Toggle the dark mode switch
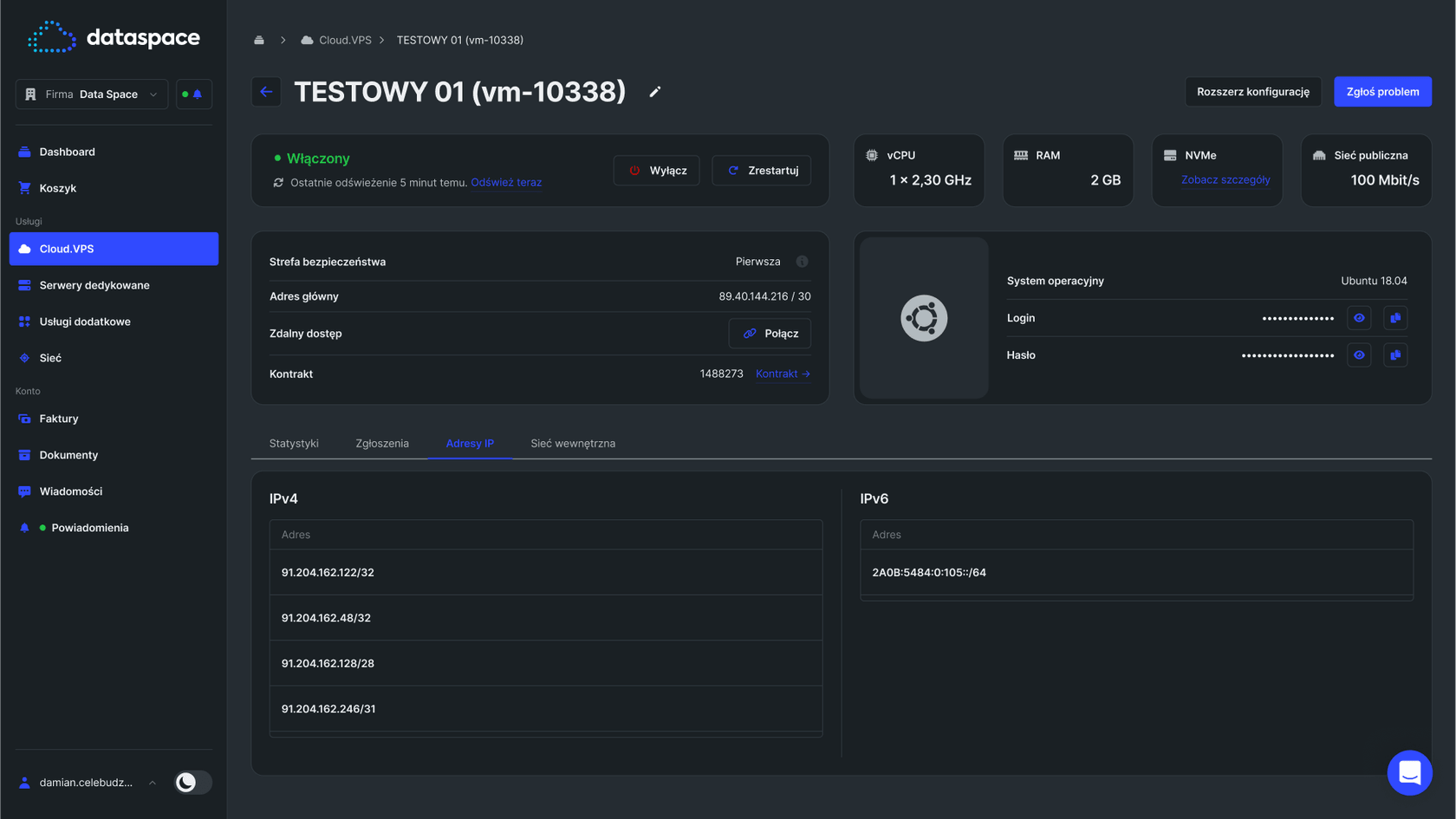This screenshot has height=819, width=1456. [192, 783]
